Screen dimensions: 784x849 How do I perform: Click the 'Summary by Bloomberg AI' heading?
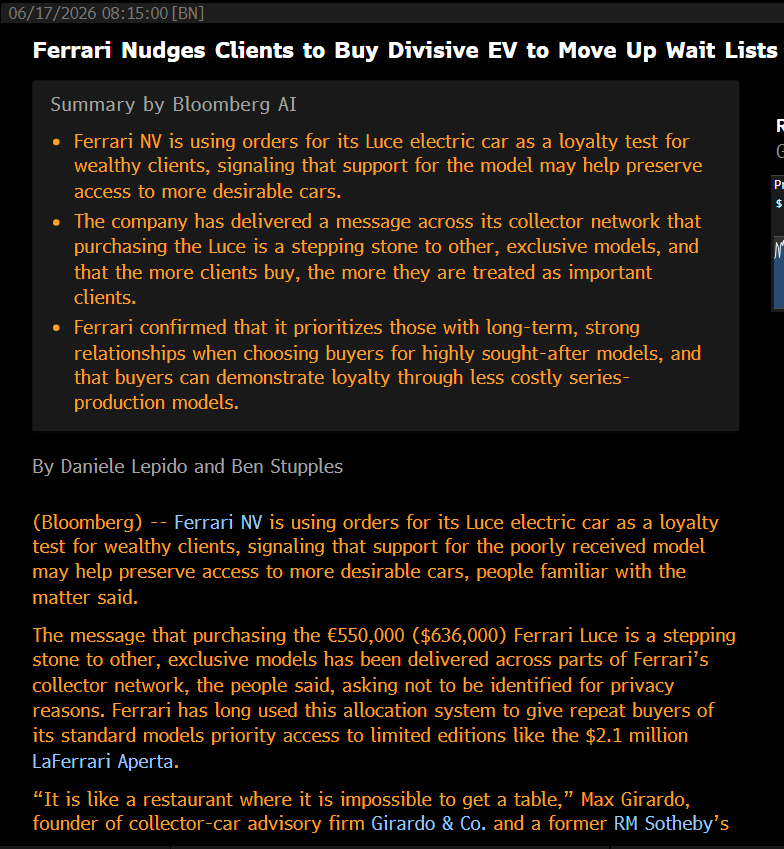click(x=173, y=105)
